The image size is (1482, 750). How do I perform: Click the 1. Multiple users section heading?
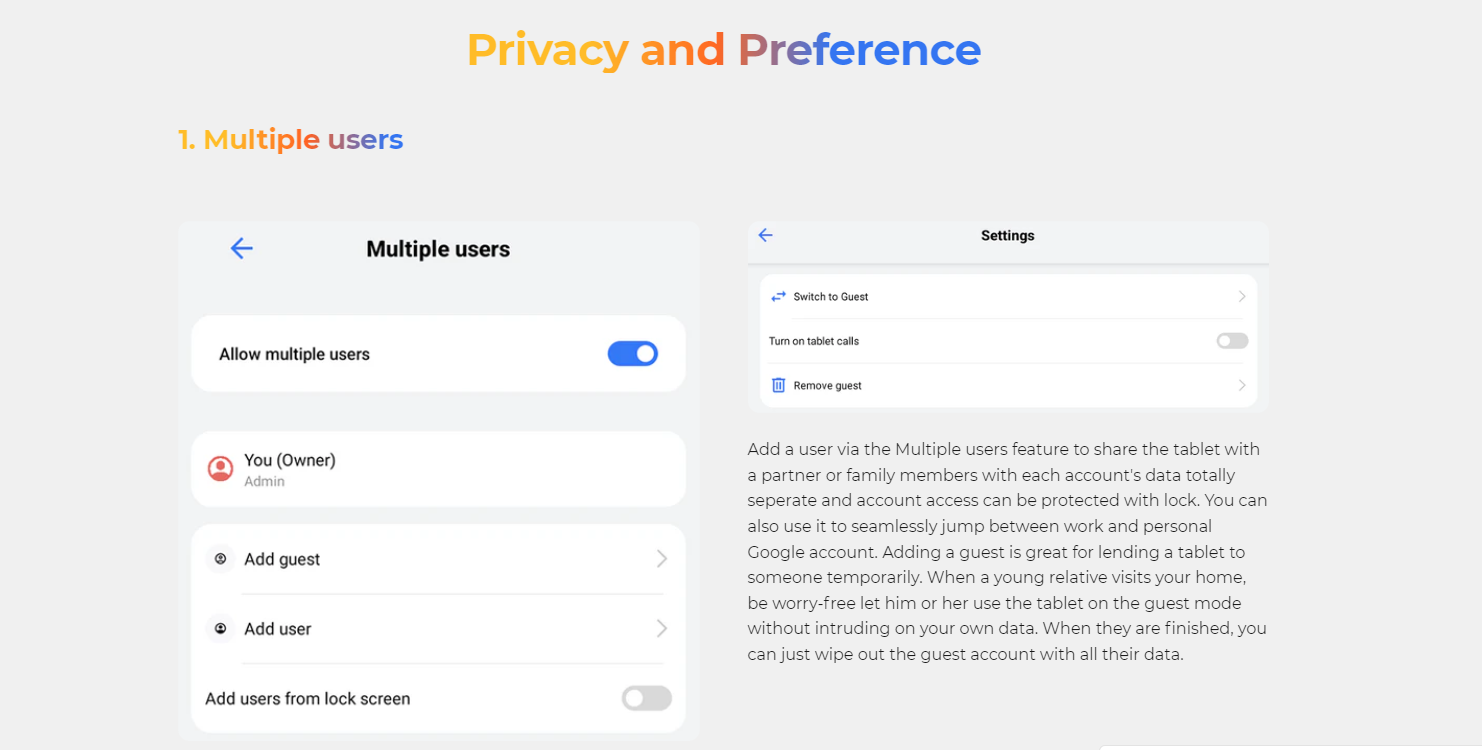(291, 139)
